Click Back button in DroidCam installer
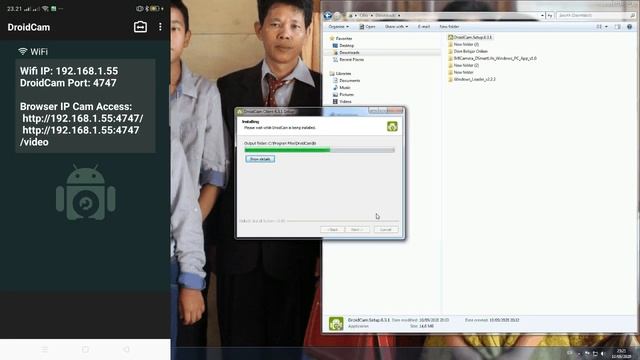 click(332, 229)
